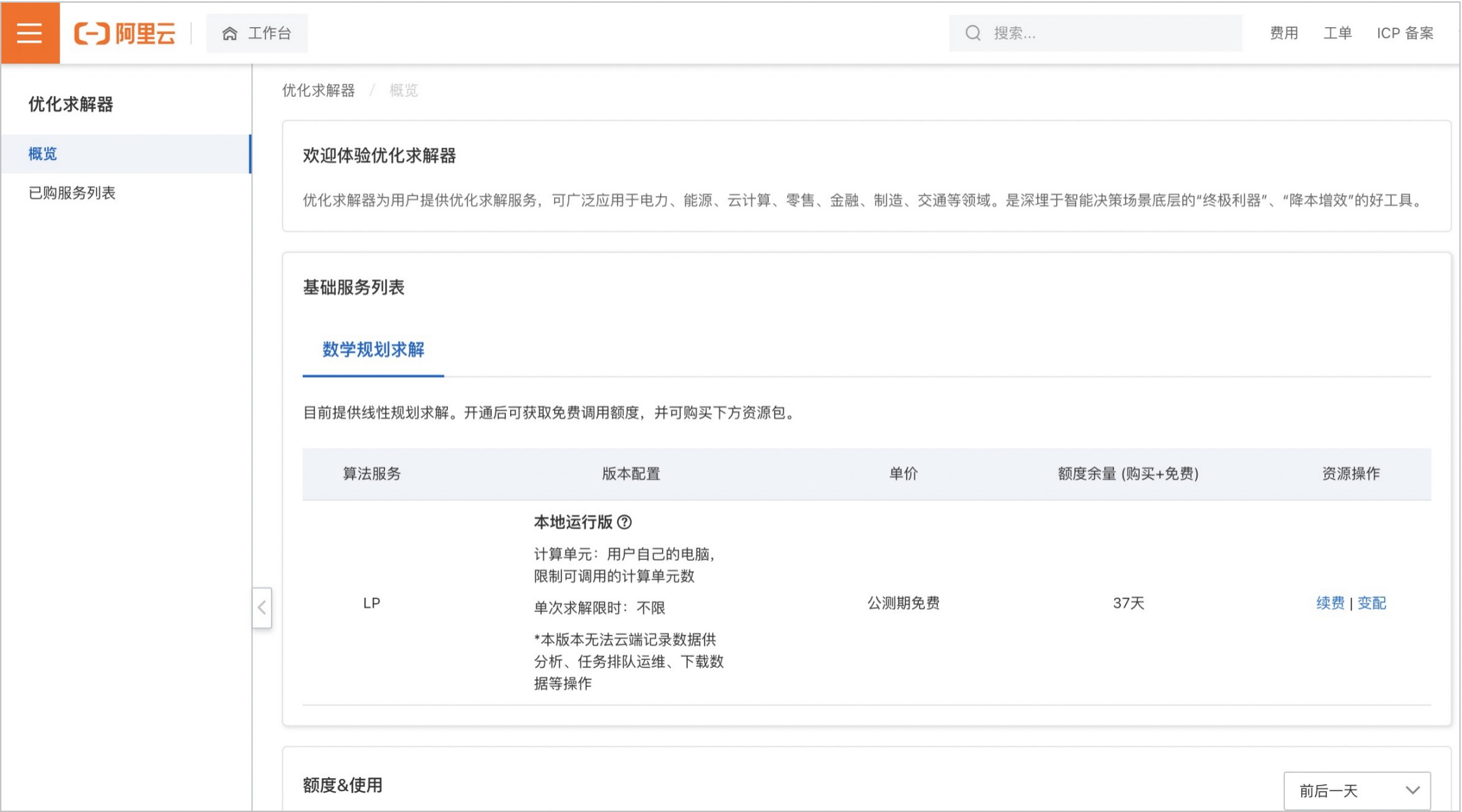This screenshot has height=812, width=1462.
Task: Focus the 搜索 search input field
Action: pos(1095,33)
